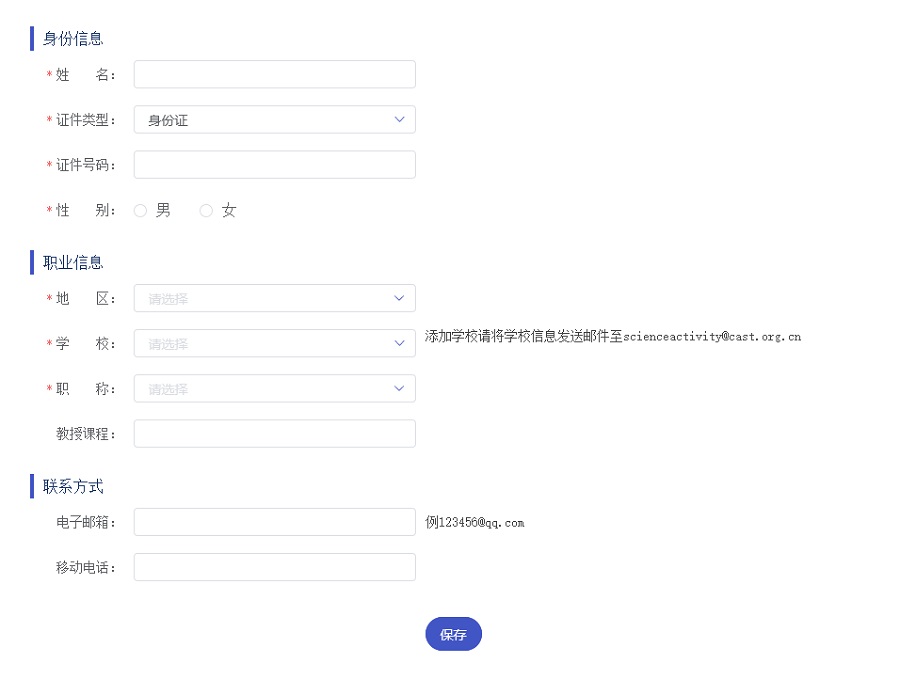Focus the 姓名 text field
900x679 pixels.
coord(274,75)
